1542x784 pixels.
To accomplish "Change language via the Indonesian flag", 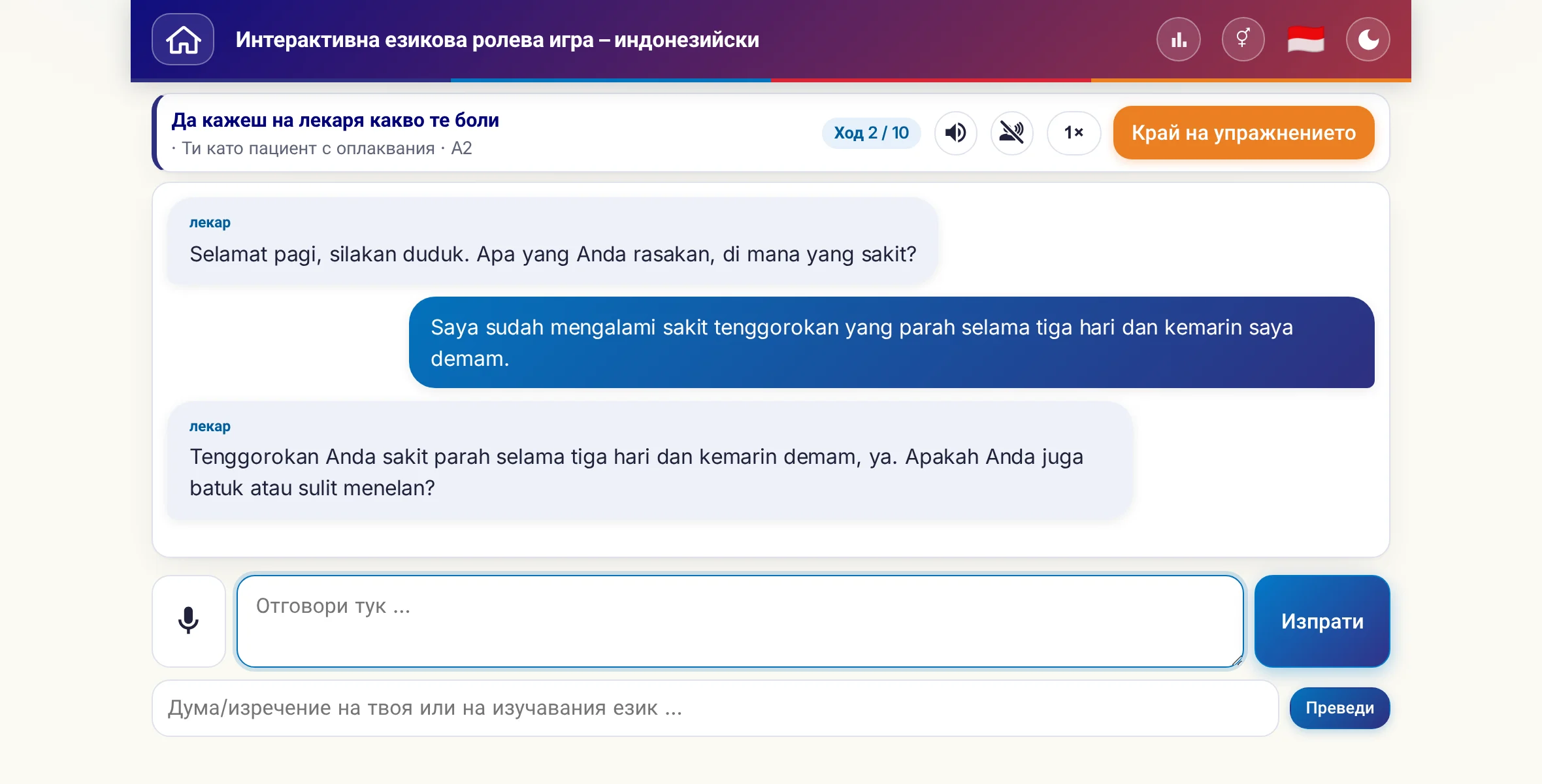I will (x=1305, y=40).
